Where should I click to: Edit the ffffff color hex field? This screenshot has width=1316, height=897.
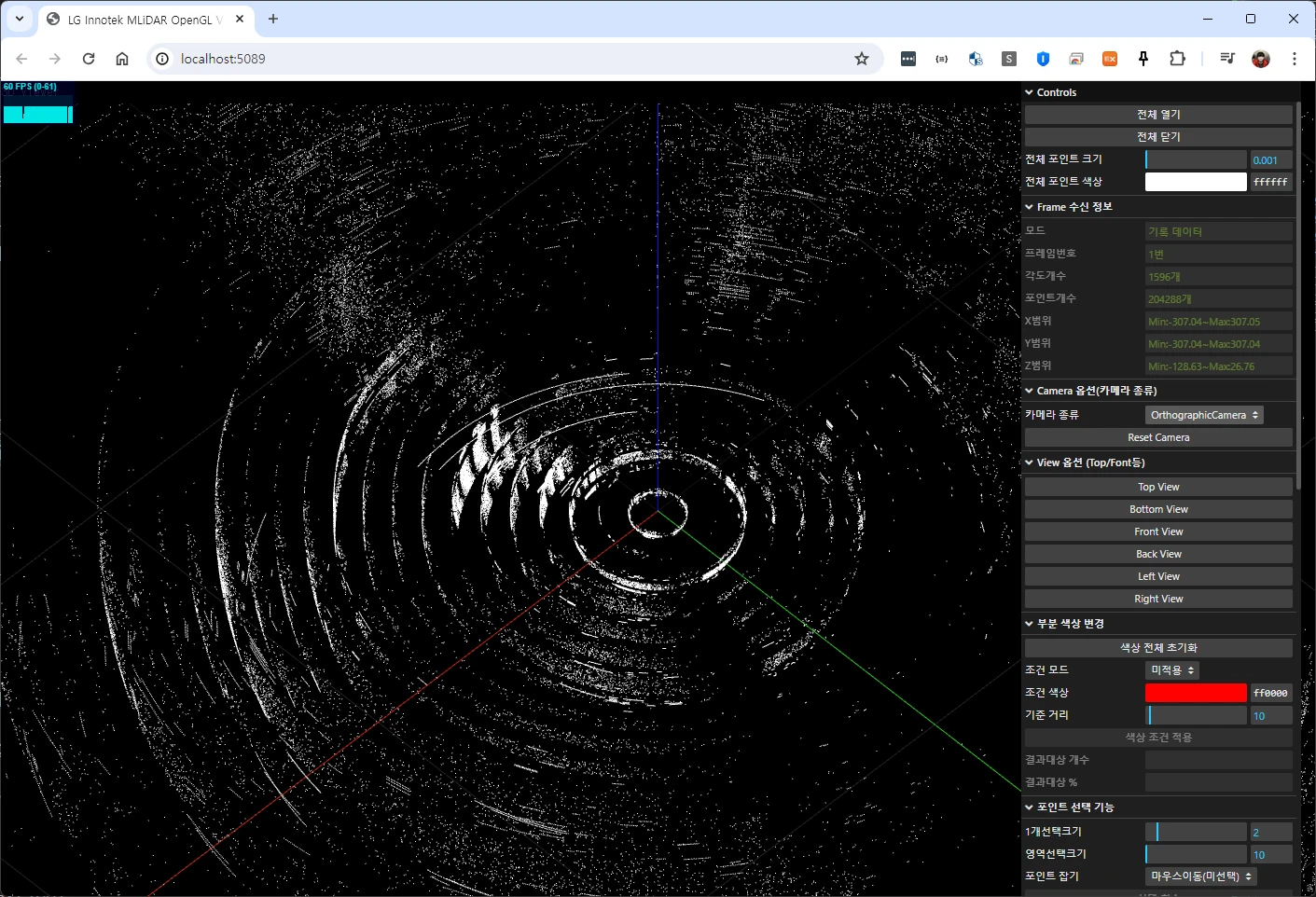click(x=1271, y=183)
